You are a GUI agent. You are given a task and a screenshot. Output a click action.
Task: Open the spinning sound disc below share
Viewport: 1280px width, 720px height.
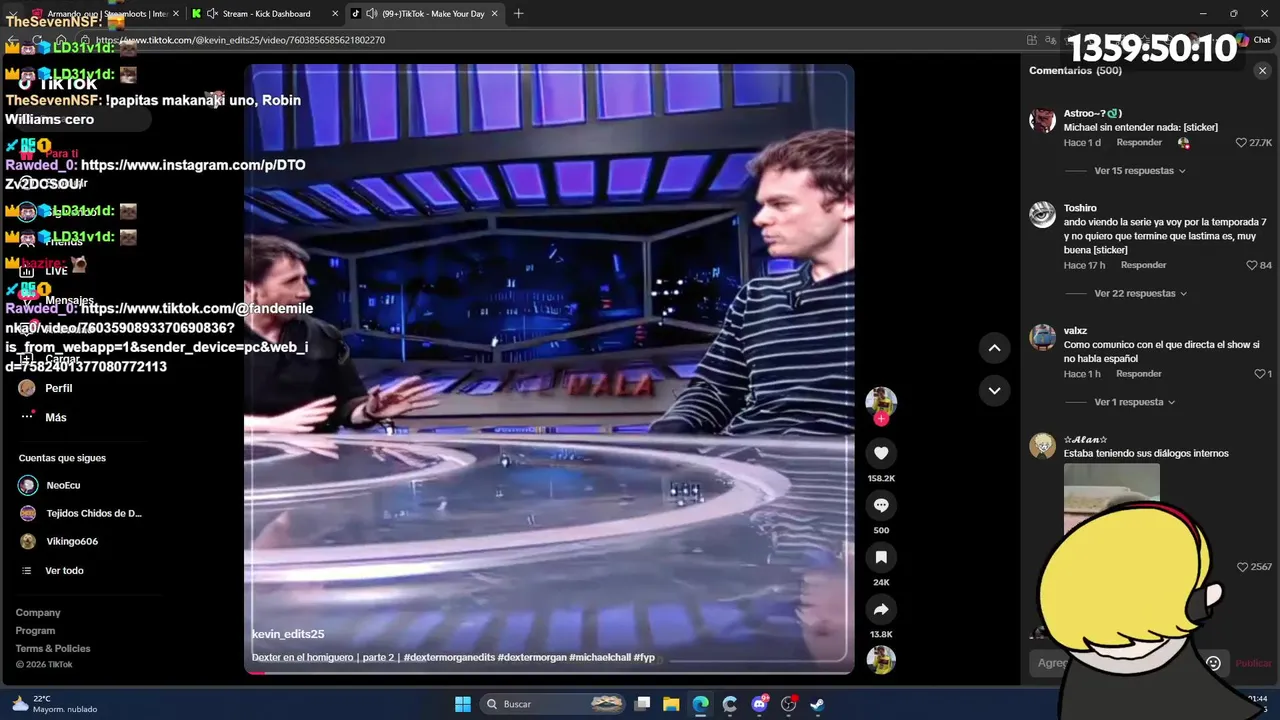(881, 660)
